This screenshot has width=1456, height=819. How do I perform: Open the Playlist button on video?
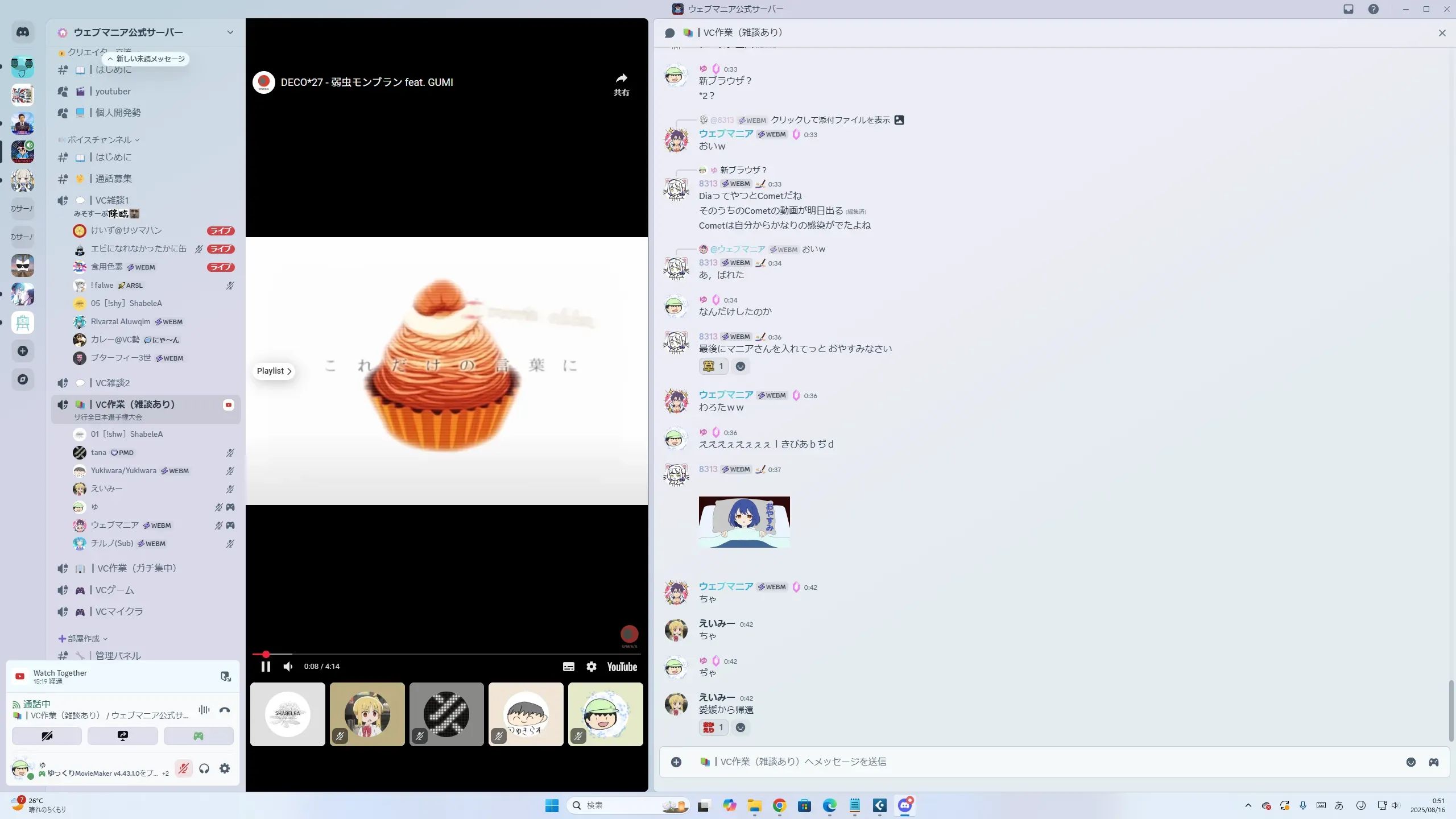[x=274, y=371]
